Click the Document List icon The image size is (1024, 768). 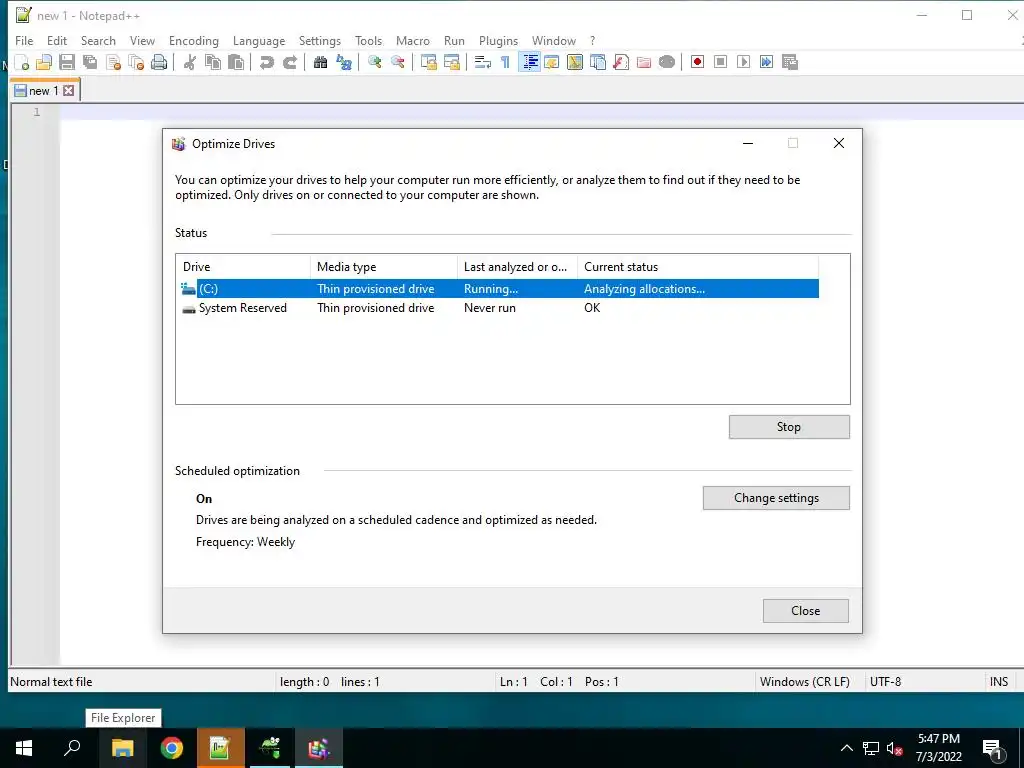[598, 63]
